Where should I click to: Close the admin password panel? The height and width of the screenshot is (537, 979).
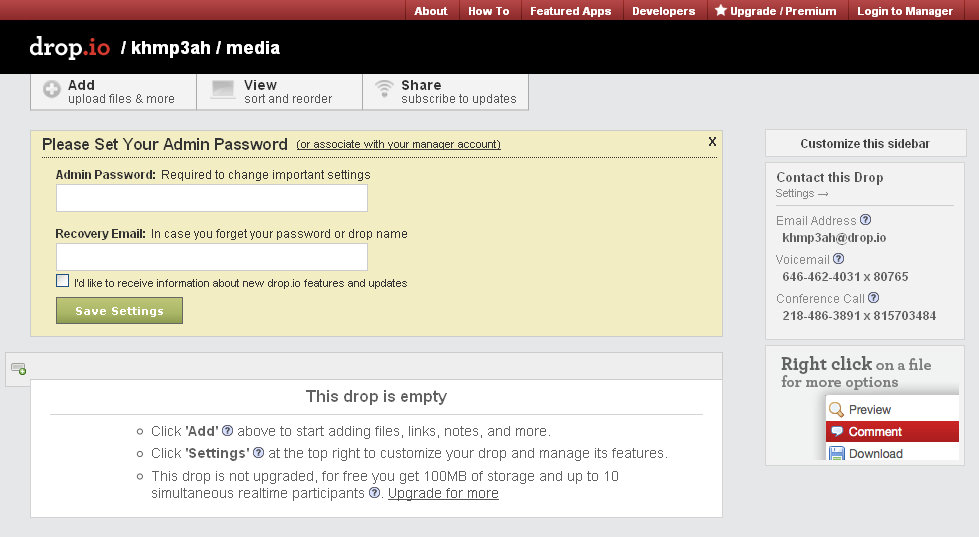(x=712, y=141)
